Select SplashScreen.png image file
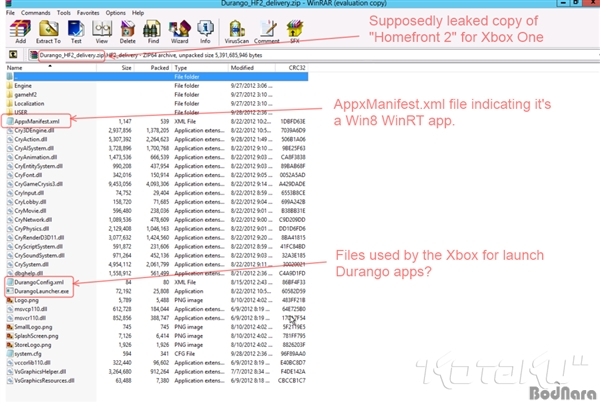Image resolution: width=600 pixels, height=403 pixels. pyautogui.click(x=36, y=336)
